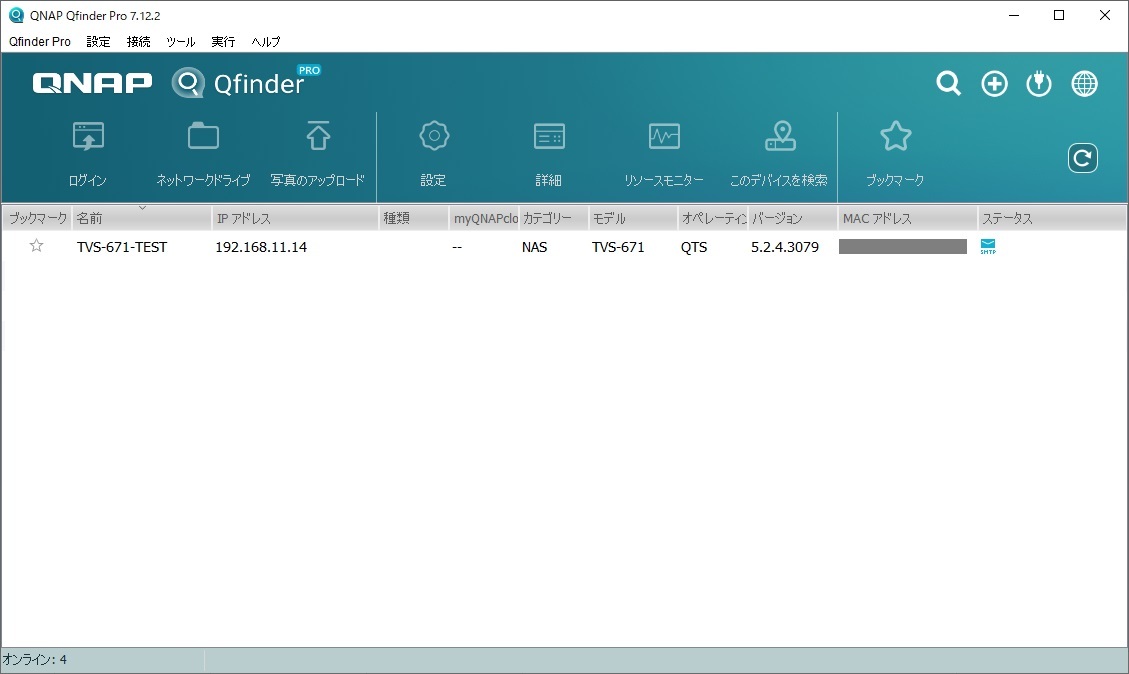This screenshot has height=674, width=1129.
Task: Click IP address 192.168.11.14
Action: (x=261, y=247)
